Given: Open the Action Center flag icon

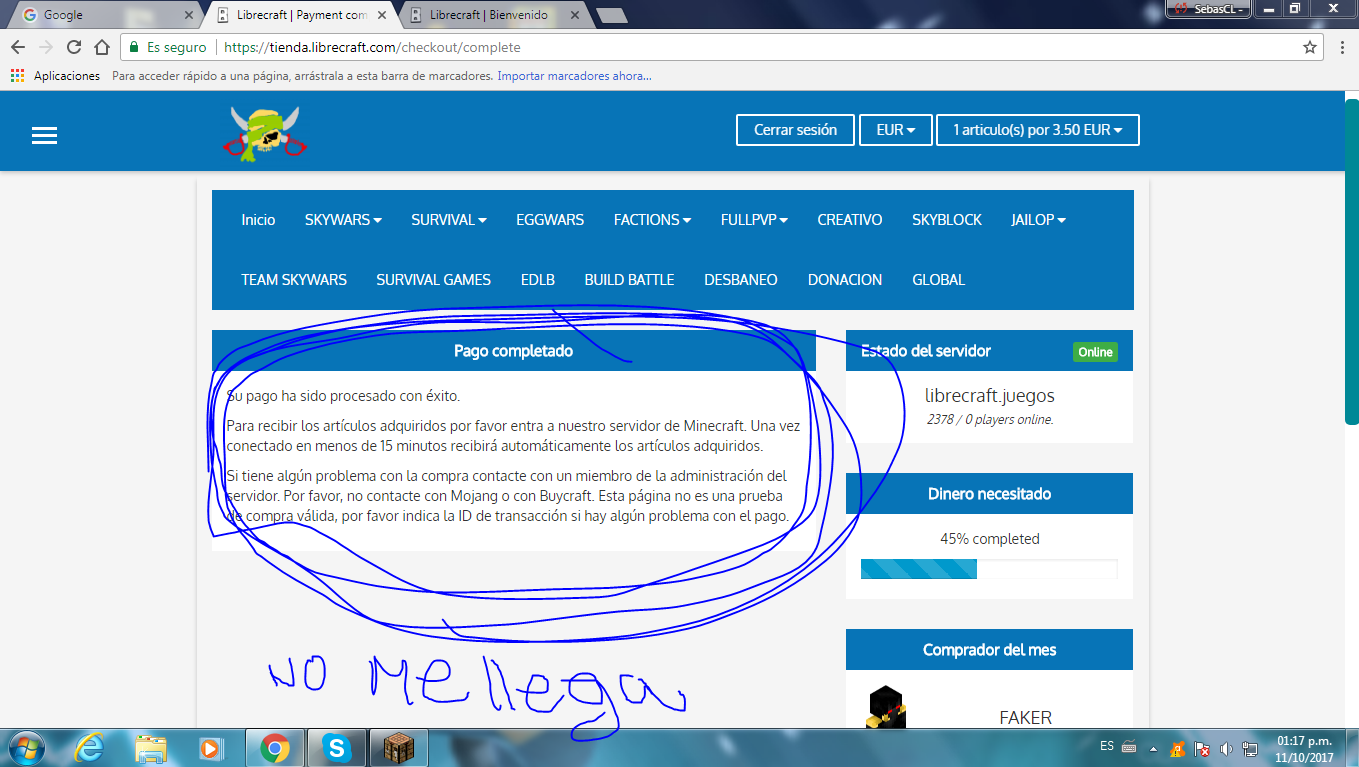Looking at the screenshot, I should click(1204, 748).
